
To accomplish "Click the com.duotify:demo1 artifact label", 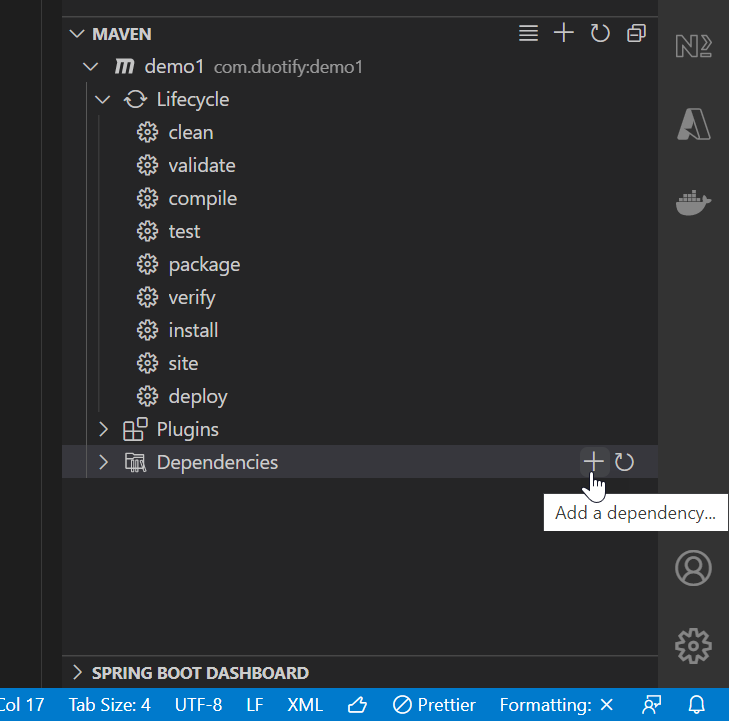I will click(288, 67).
